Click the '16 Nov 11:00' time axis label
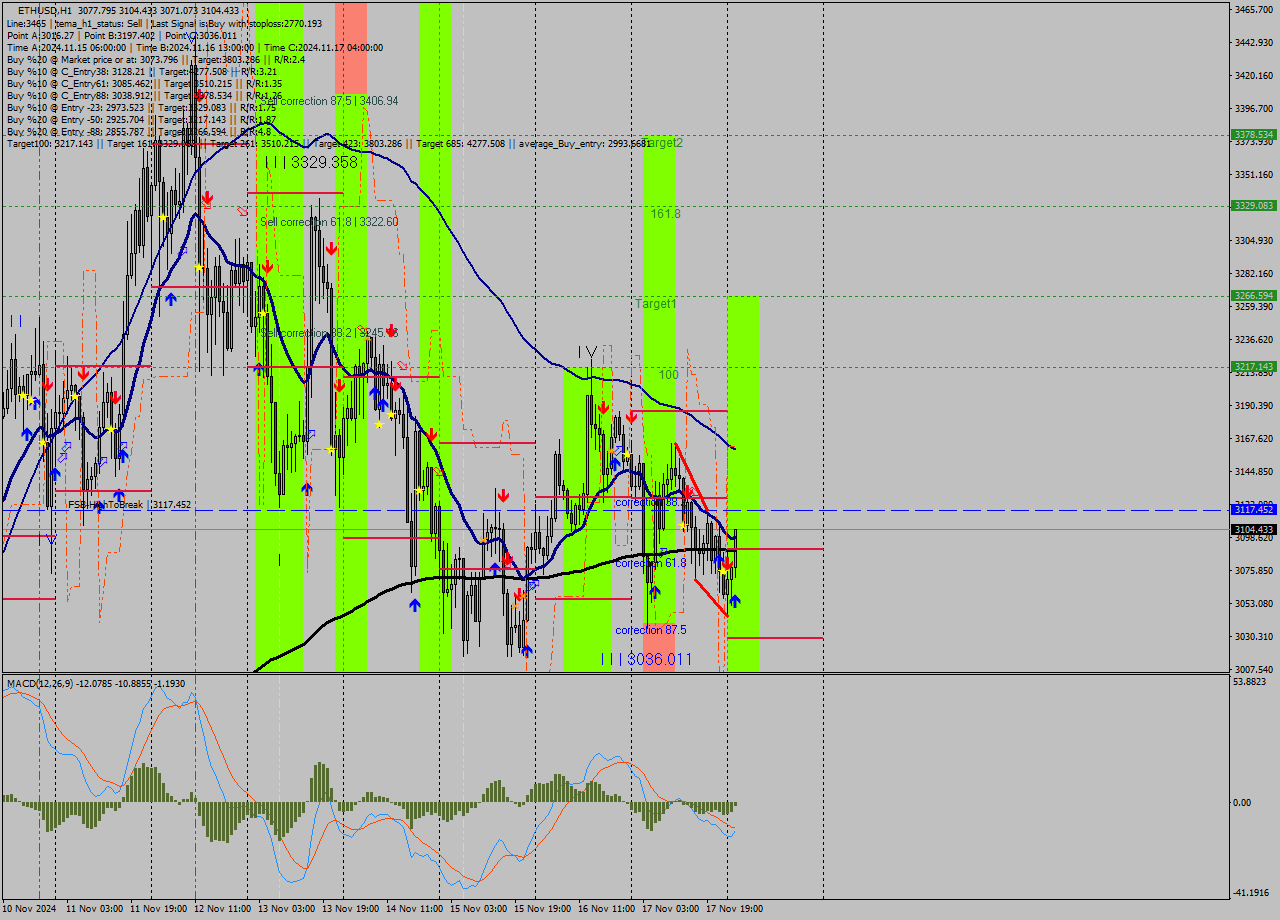 point(606,909)
